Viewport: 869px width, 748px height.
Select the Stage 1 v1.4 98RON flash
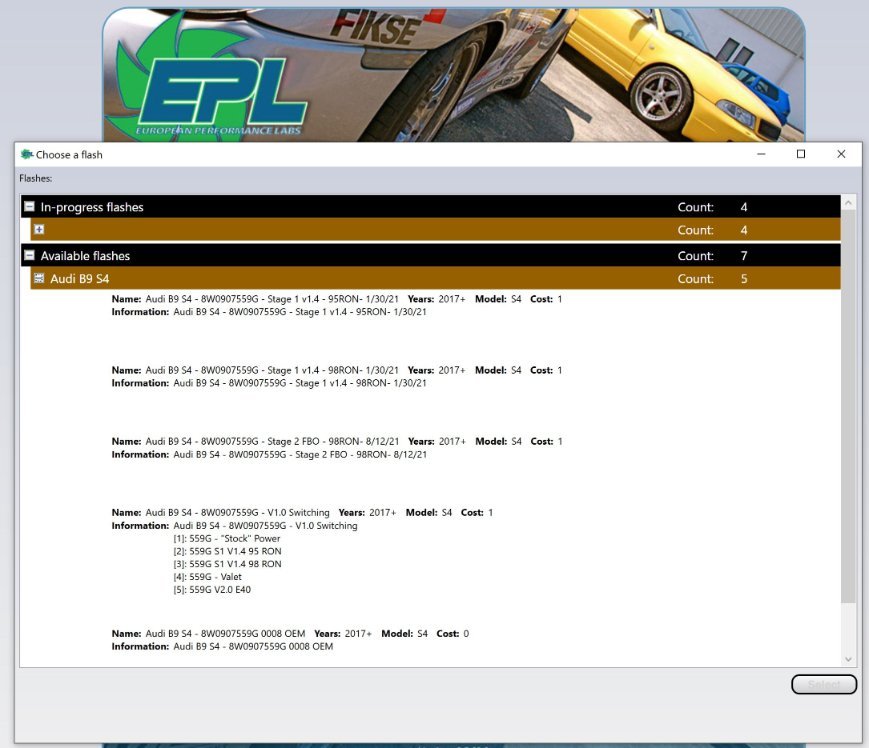(336, 377)
